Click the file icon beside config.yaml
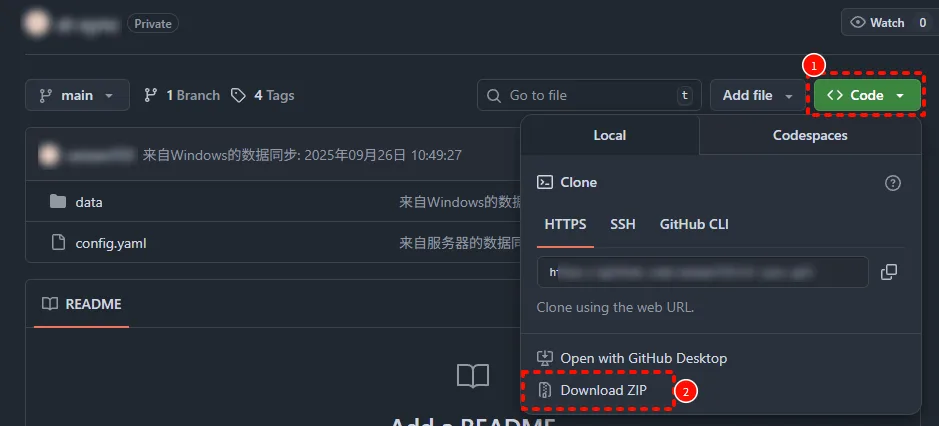Viewport: 939px width, 426px height. [x=58, y=243]
